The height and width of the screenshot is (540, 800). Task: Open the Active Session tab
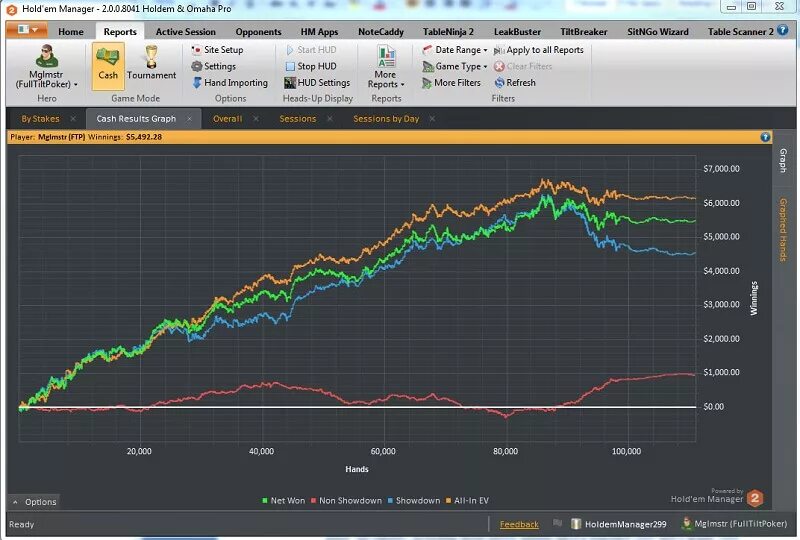(186, 32)
